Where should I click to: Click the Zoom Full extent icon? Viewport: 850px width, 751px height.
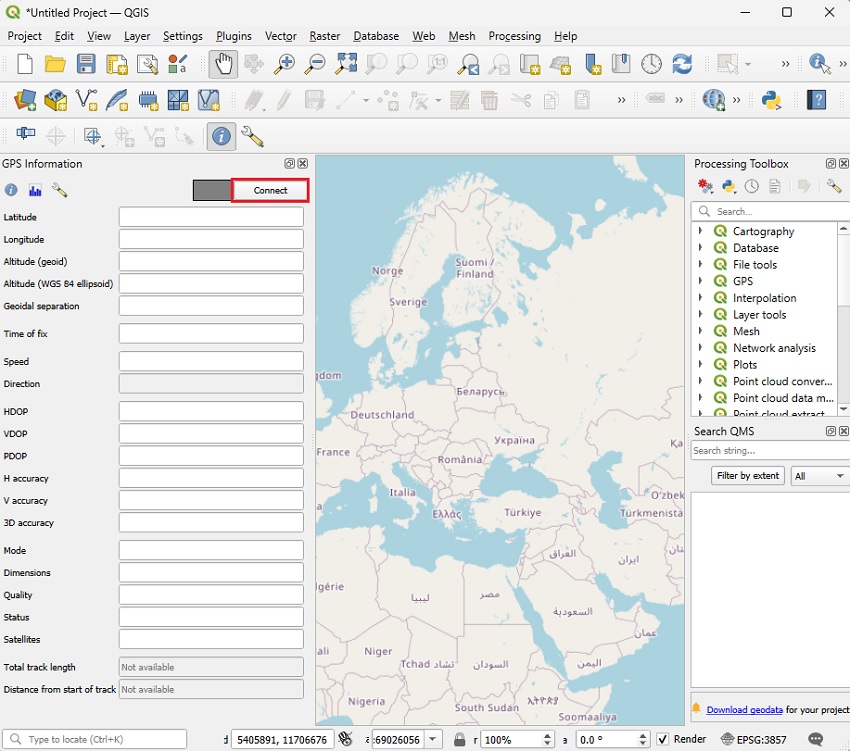point(346,64)
